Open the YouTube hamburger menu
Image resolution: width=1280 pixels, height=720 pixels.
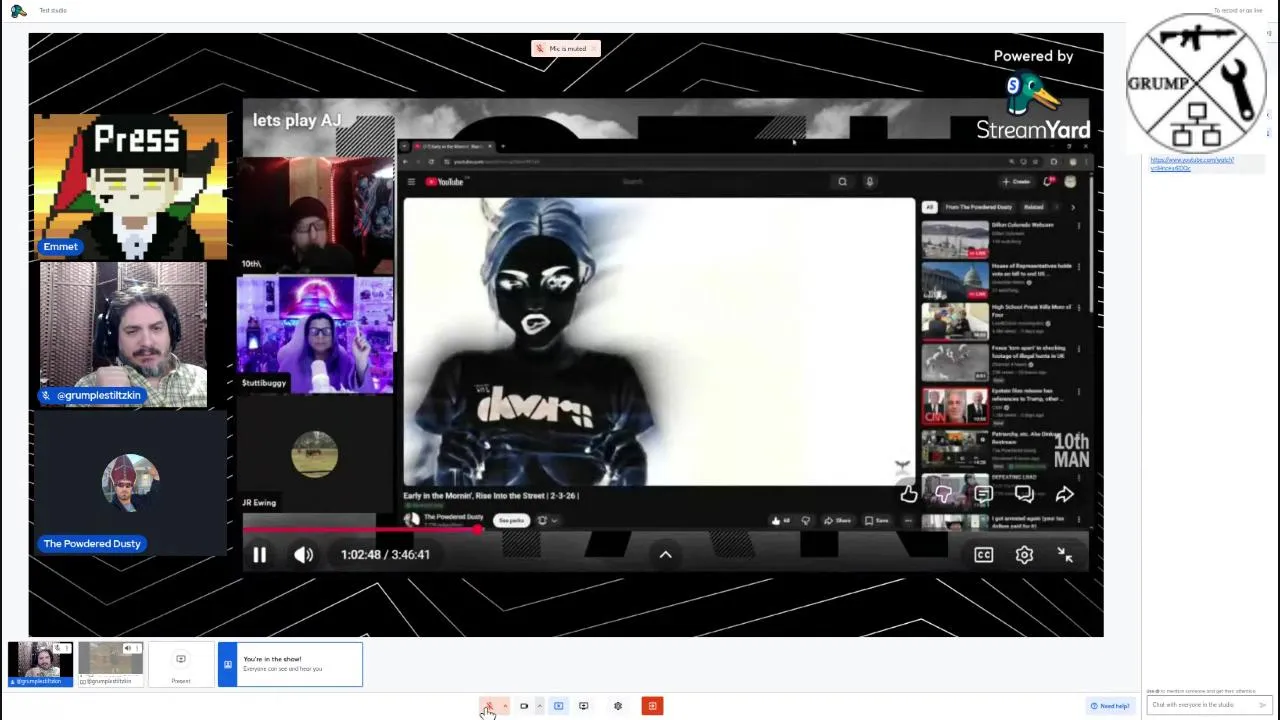click(411, 182)
